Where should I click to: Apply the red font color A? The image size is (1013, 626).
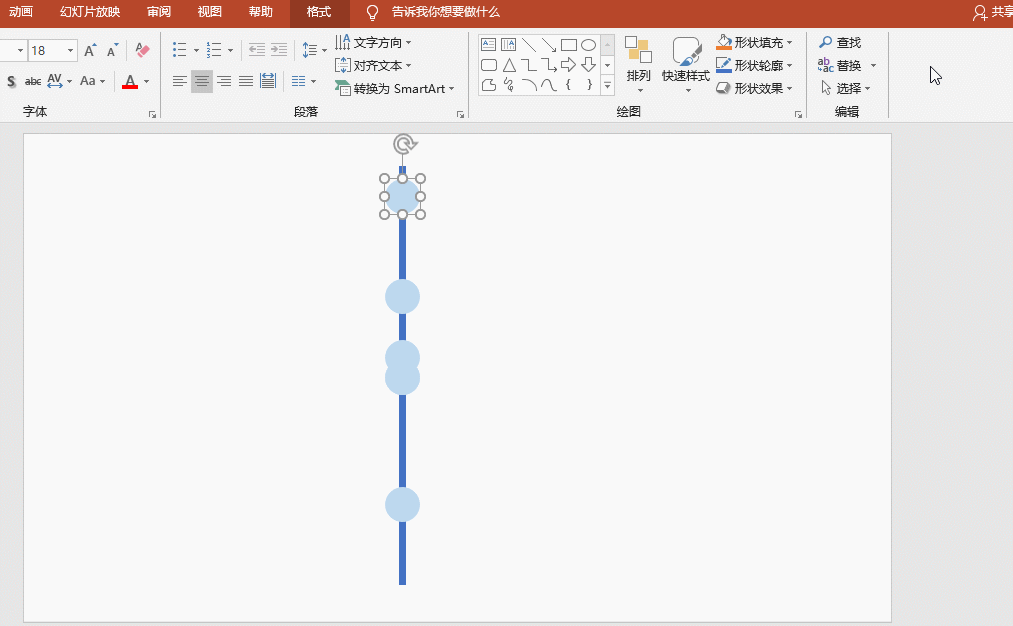tap(130, 81)
